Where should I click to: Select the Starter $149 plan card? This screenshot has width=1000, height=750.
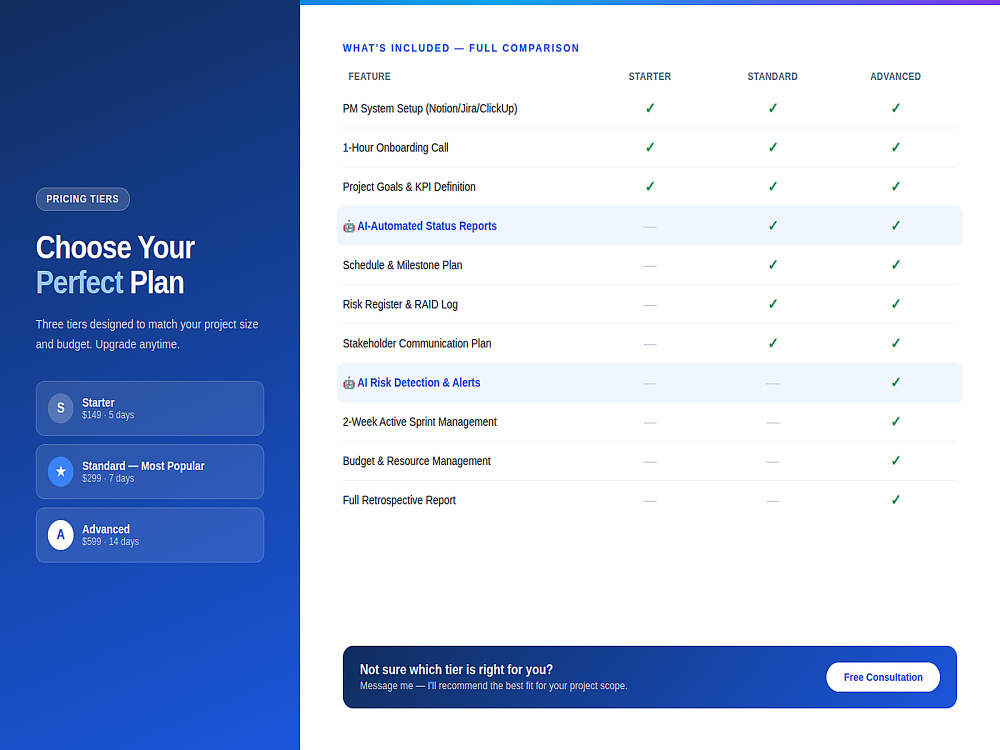point(150,408)
